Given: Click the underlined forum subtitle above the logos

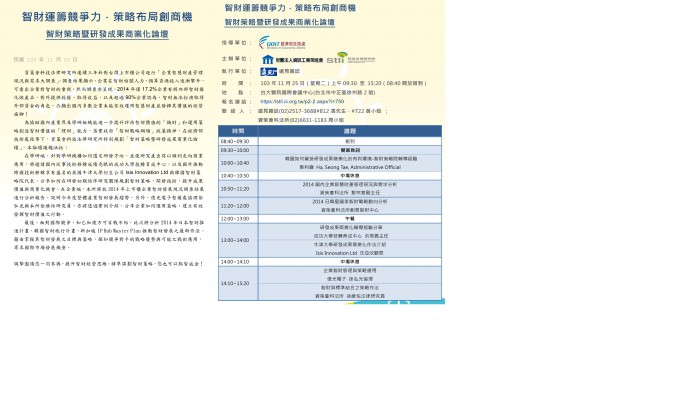Looking at the screenshot, I should 279,22.
